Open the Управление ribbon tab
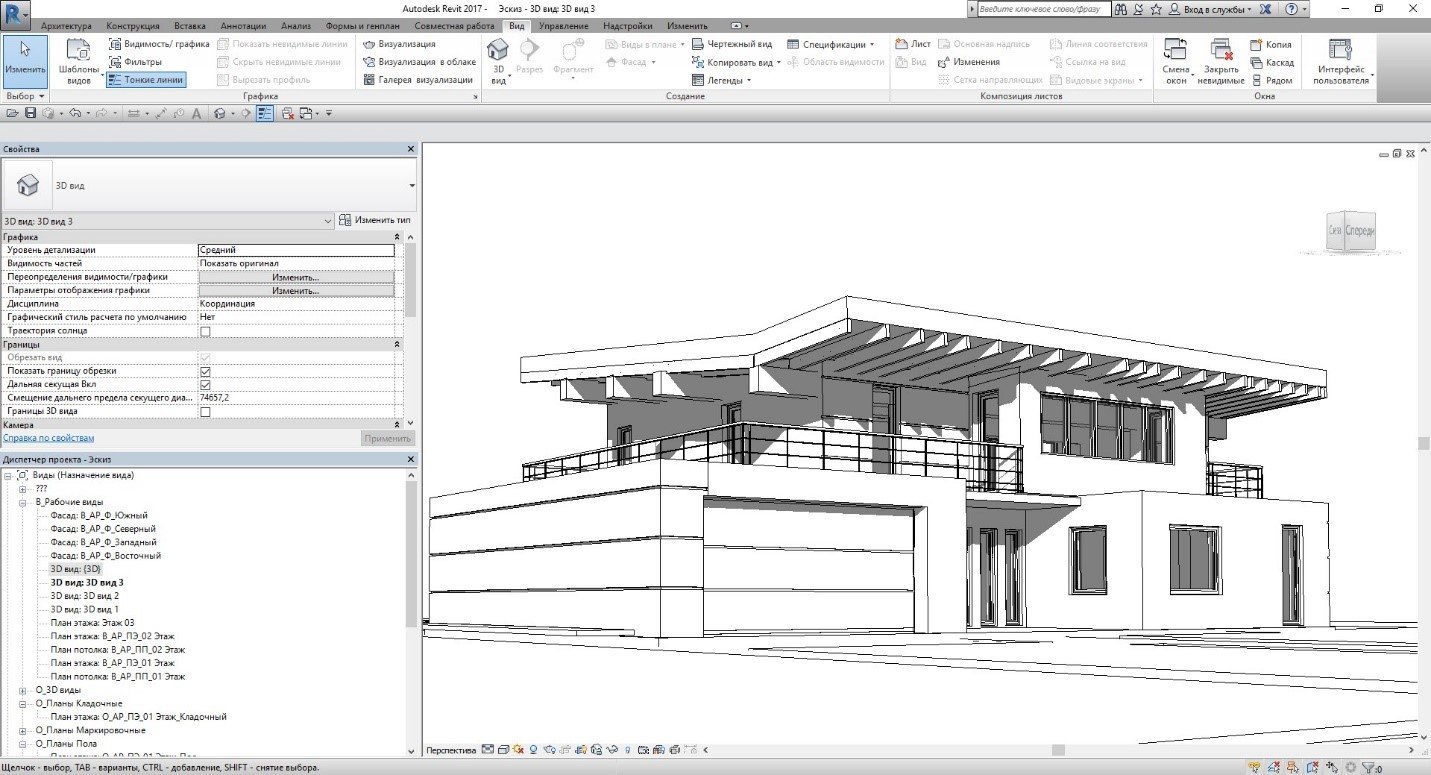Viewport: 1431px width, 775px height. (x=562, y=25)
